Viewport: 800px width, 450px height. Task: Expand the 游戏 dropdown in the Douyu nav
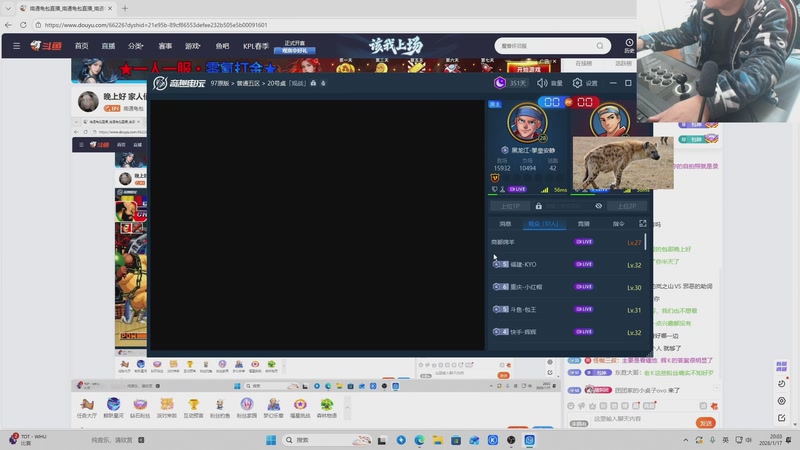[192, 46]
